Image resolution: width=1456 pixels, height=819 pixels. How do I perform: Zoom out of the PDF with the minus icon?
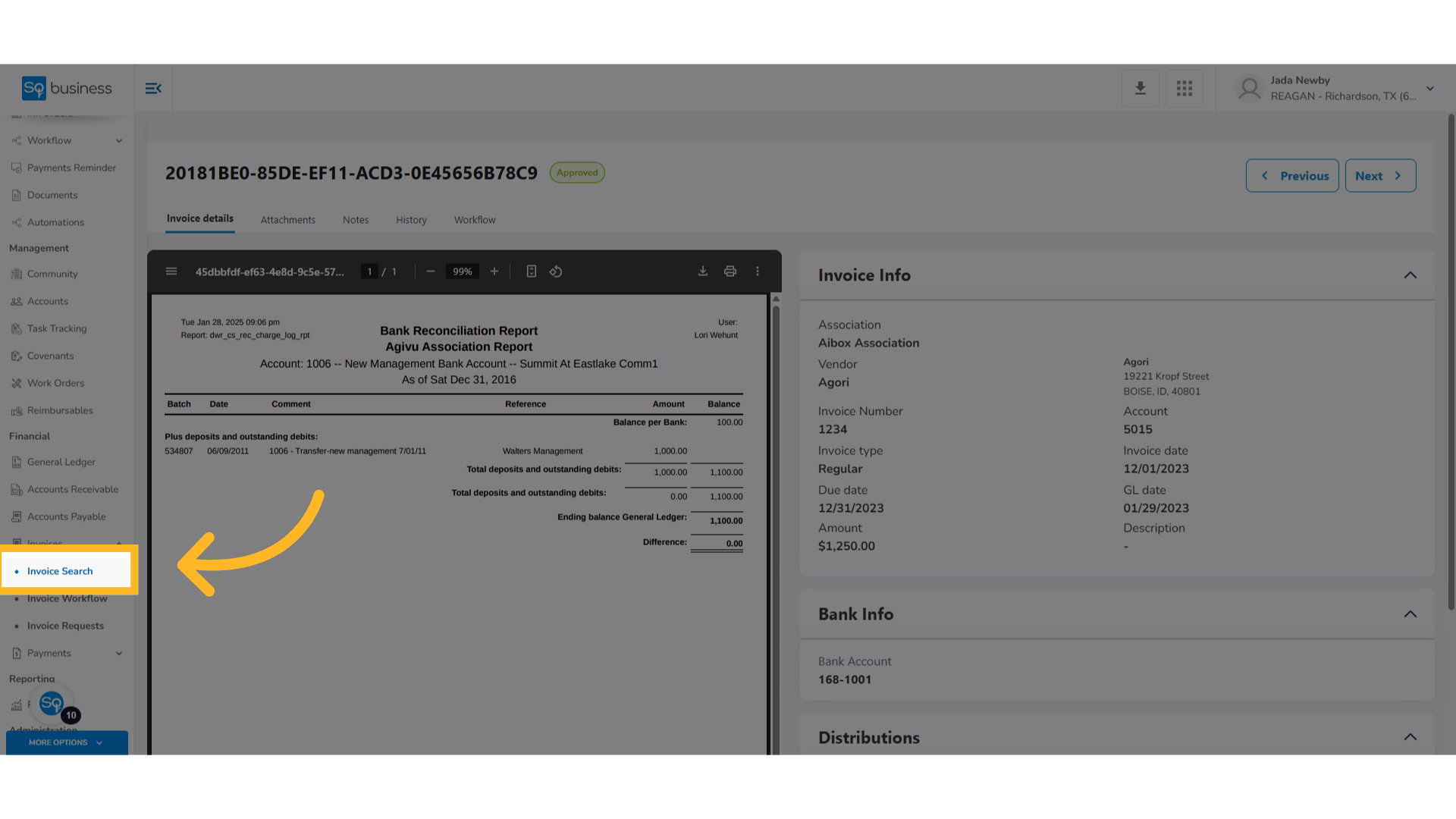point(431,271)
